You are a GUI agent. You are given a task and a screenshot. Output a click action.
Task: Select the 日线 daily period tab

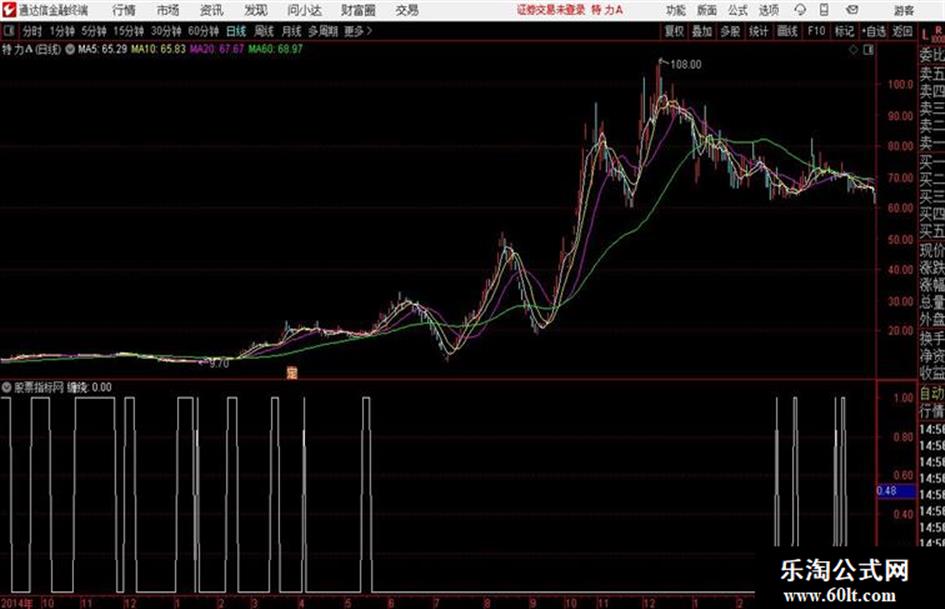(x=236, y=31)
